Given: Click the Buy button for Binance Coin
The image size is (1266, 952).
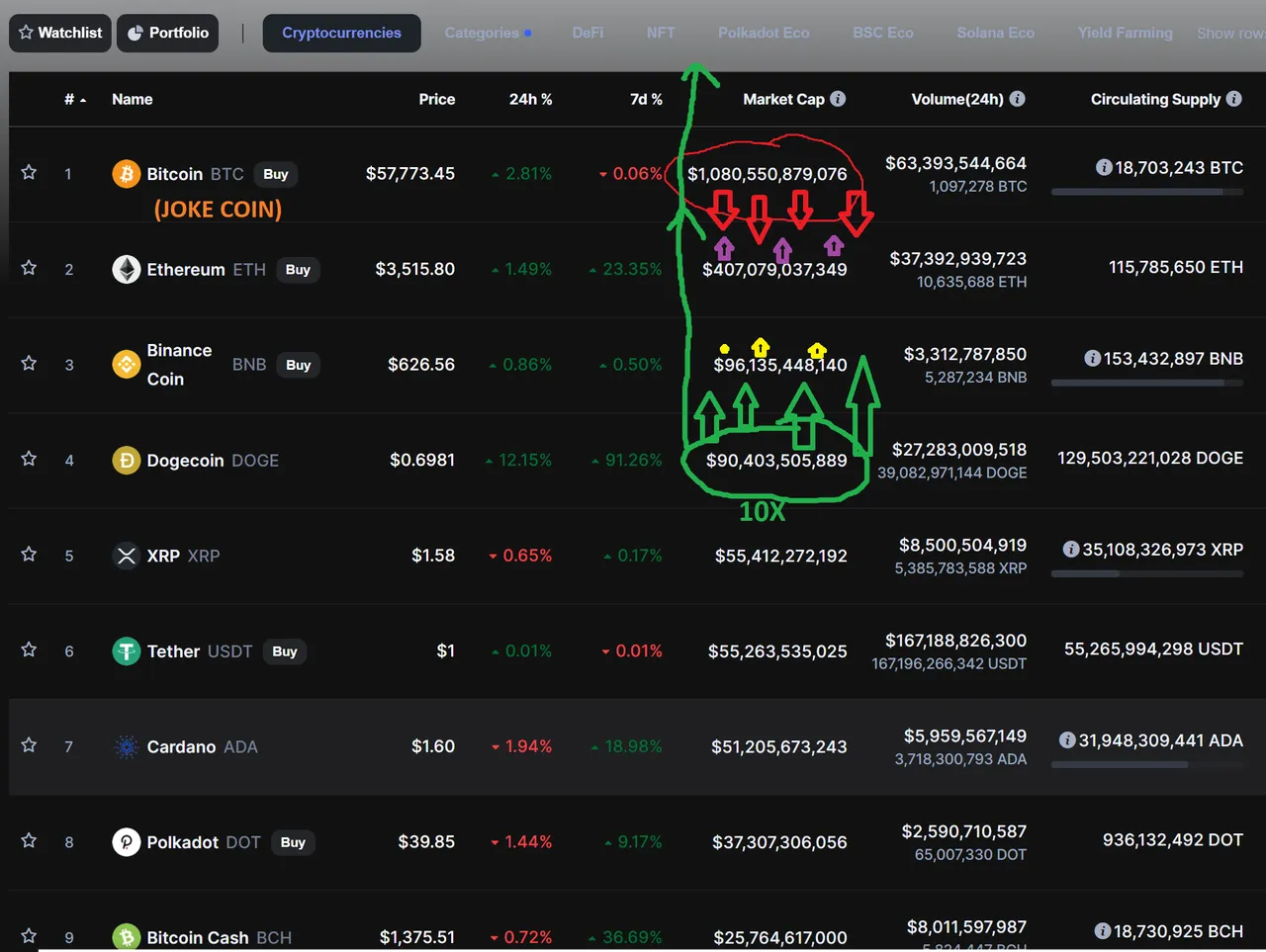Looking at the screenshot, I should (x=299, y=365).
